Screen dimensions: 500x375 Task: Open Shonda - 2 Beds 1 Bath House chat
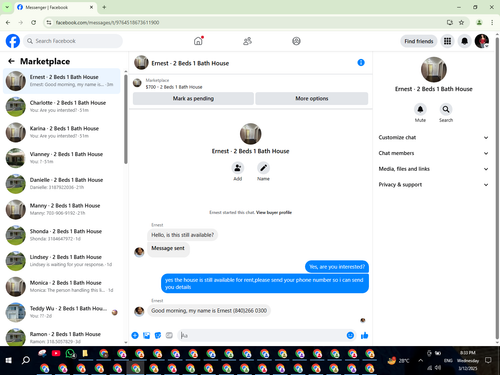point(62,235)
